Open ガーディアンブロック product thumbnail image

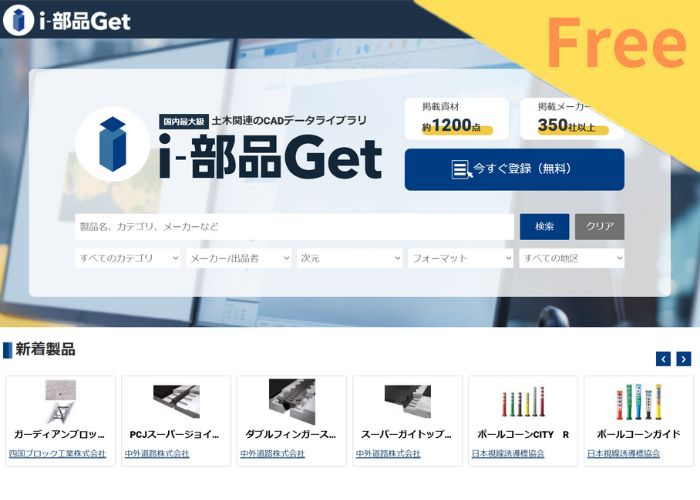coord(60,401)
